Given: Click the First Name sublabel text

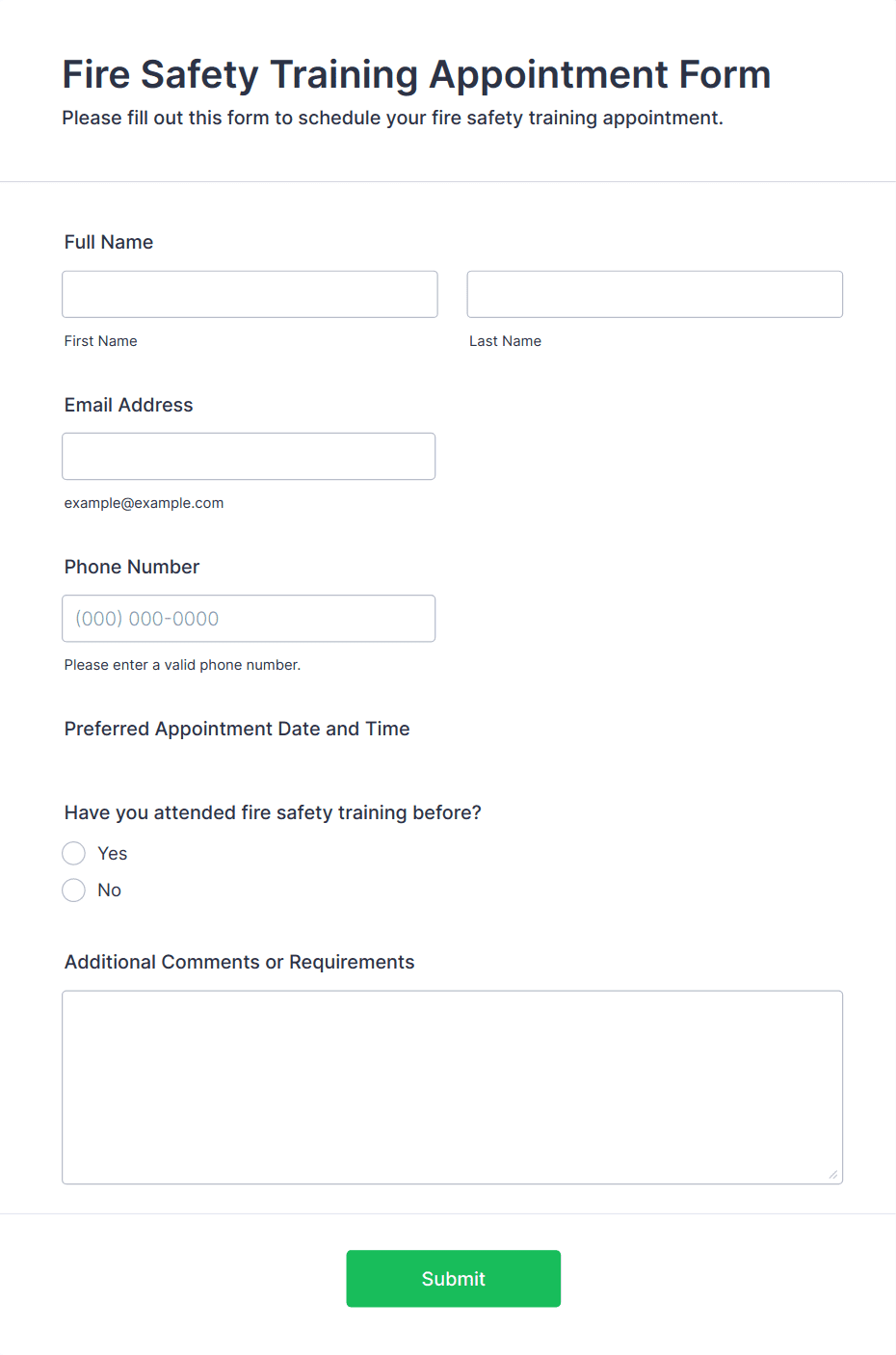Looking at the screenshot, I should [x=101, y=341].
